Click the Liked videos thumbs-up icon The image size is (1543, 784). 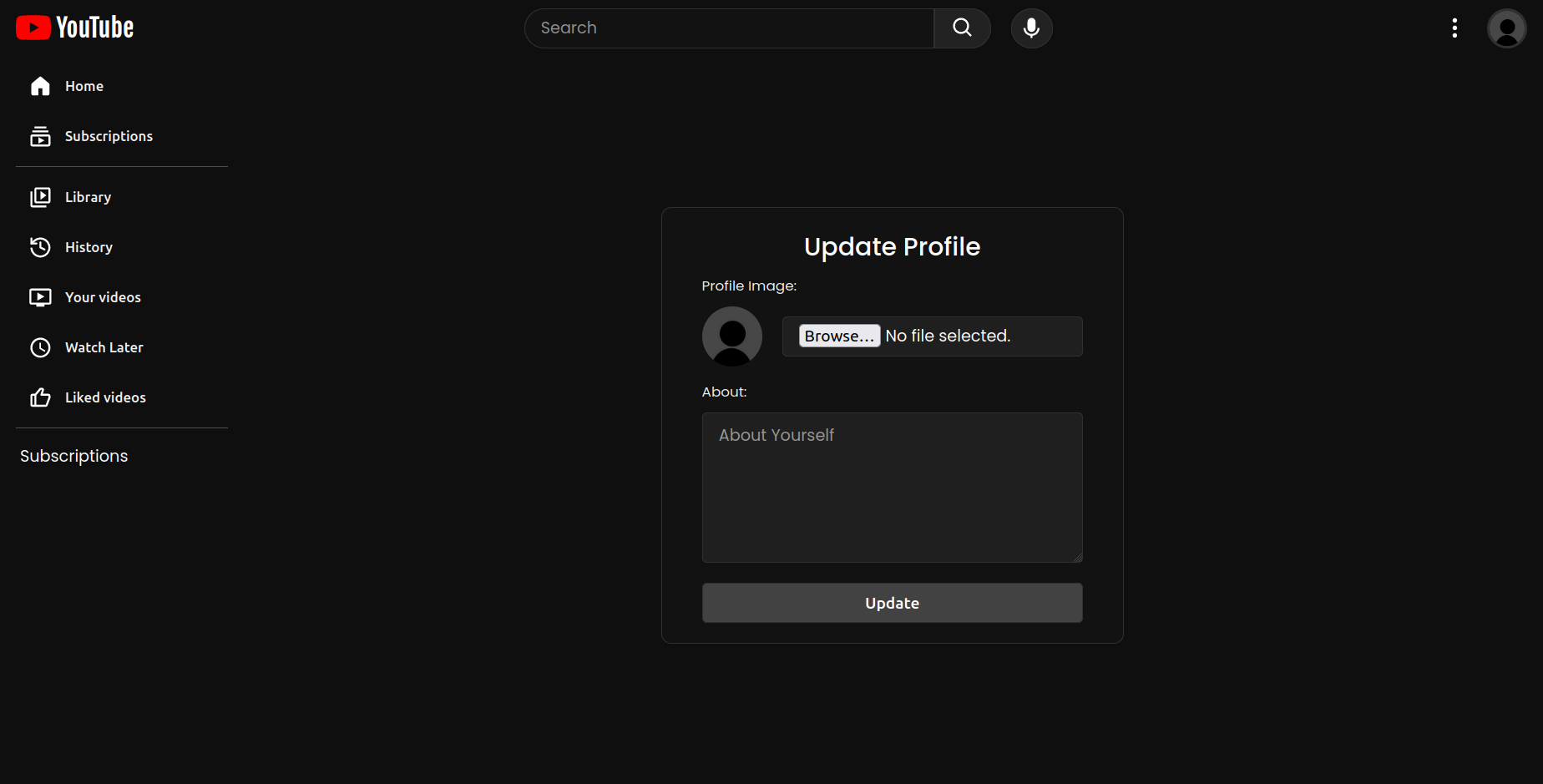tap(40, 397)
